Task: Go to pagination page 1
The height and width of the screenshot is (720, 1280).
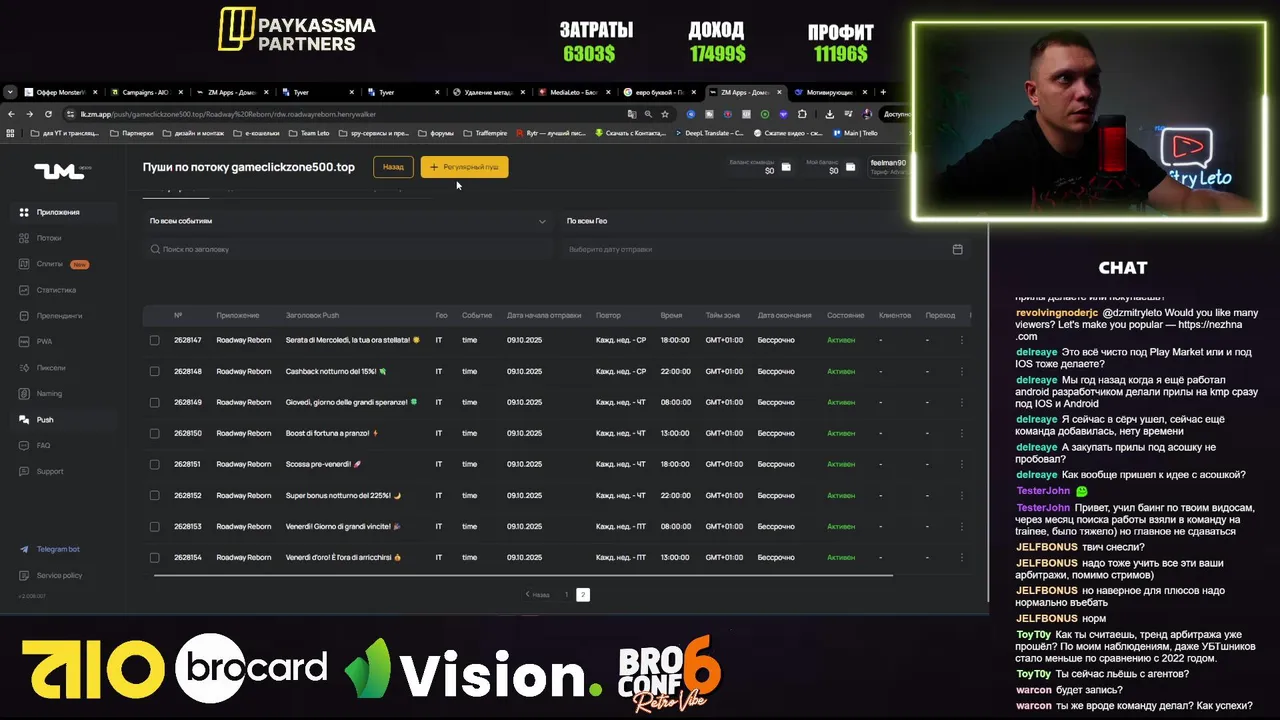Action: [566, 594]
